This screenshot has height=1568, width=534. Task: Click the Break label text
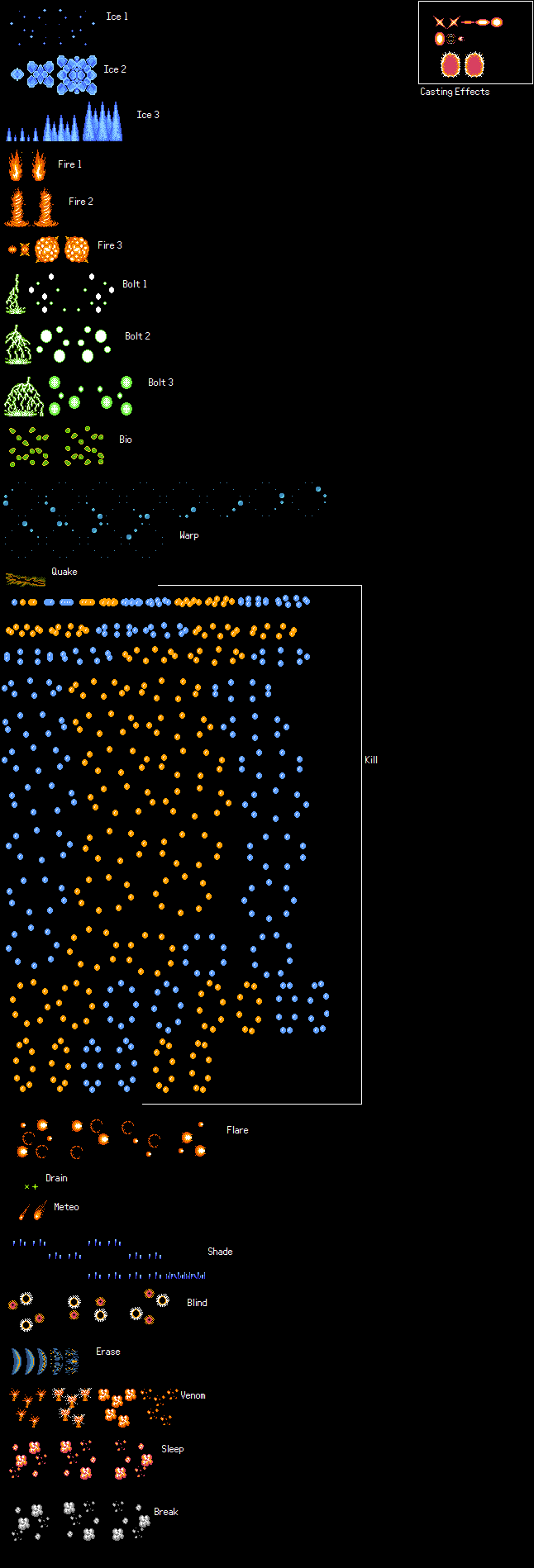click(166, 1512)
